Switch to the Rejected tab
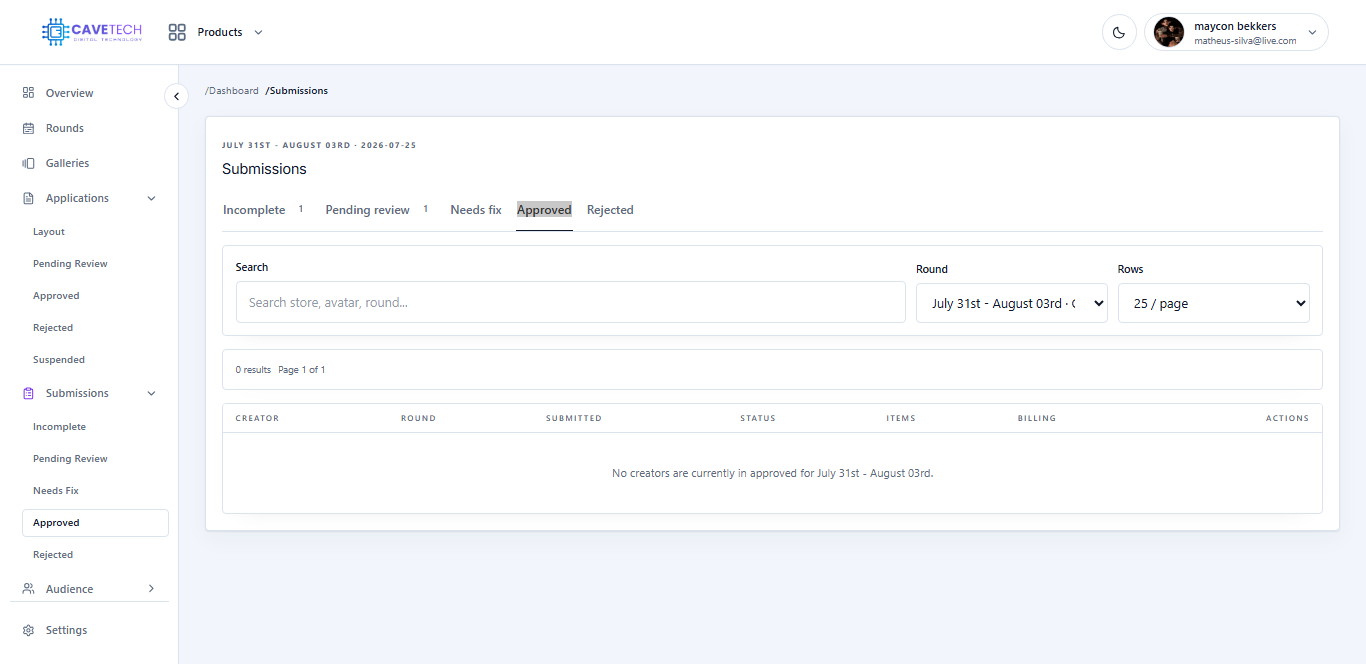Image resolution: width=1366 pixels, height=664 pixels. (610, 210)
